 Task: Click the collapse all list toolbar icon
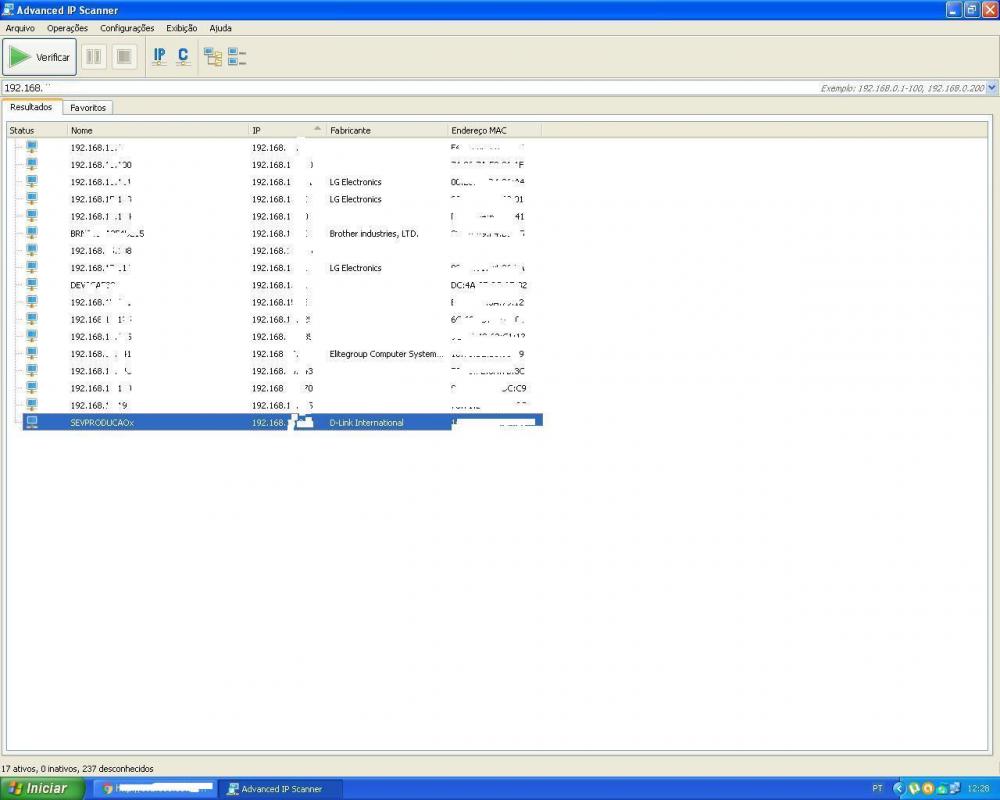pos(237,57)
